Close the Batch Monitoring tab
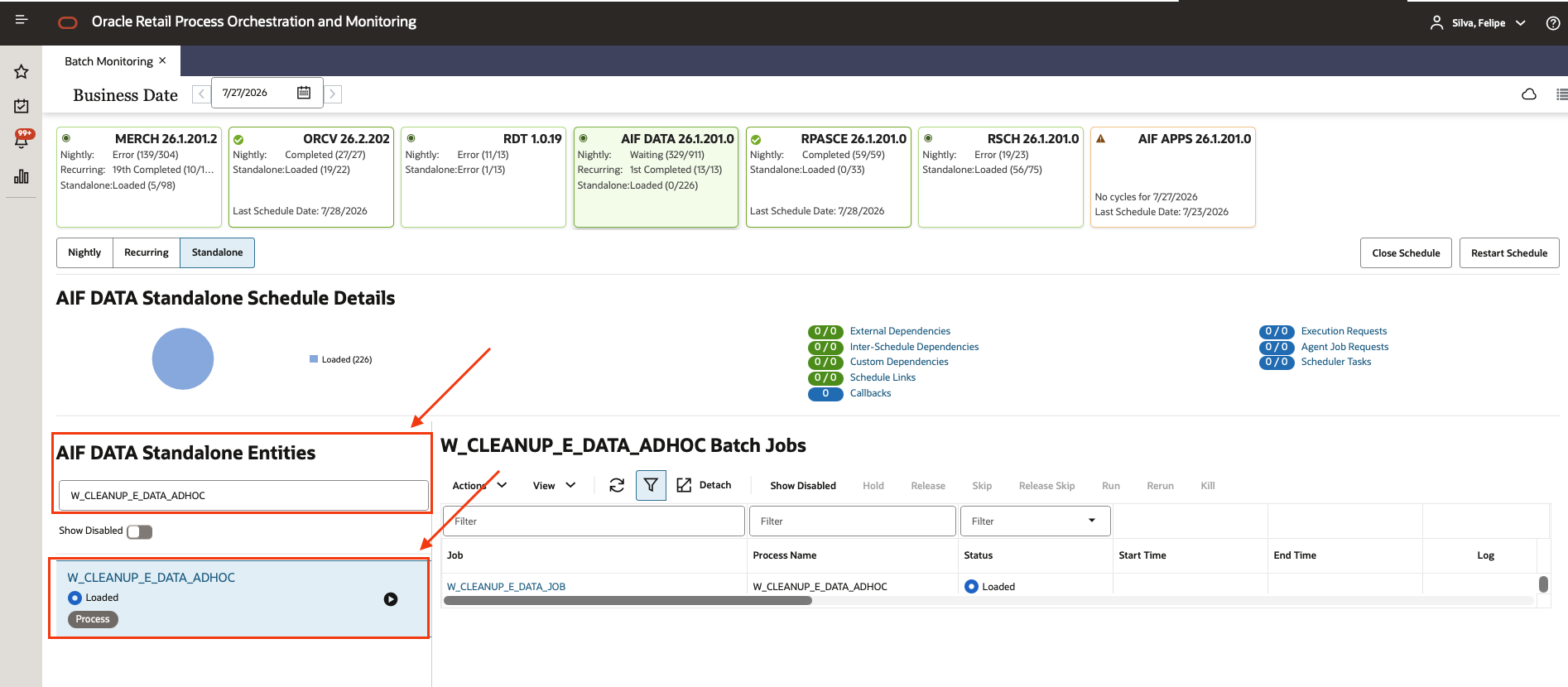This screenshot has width=1568, height=687. (162, 60)
